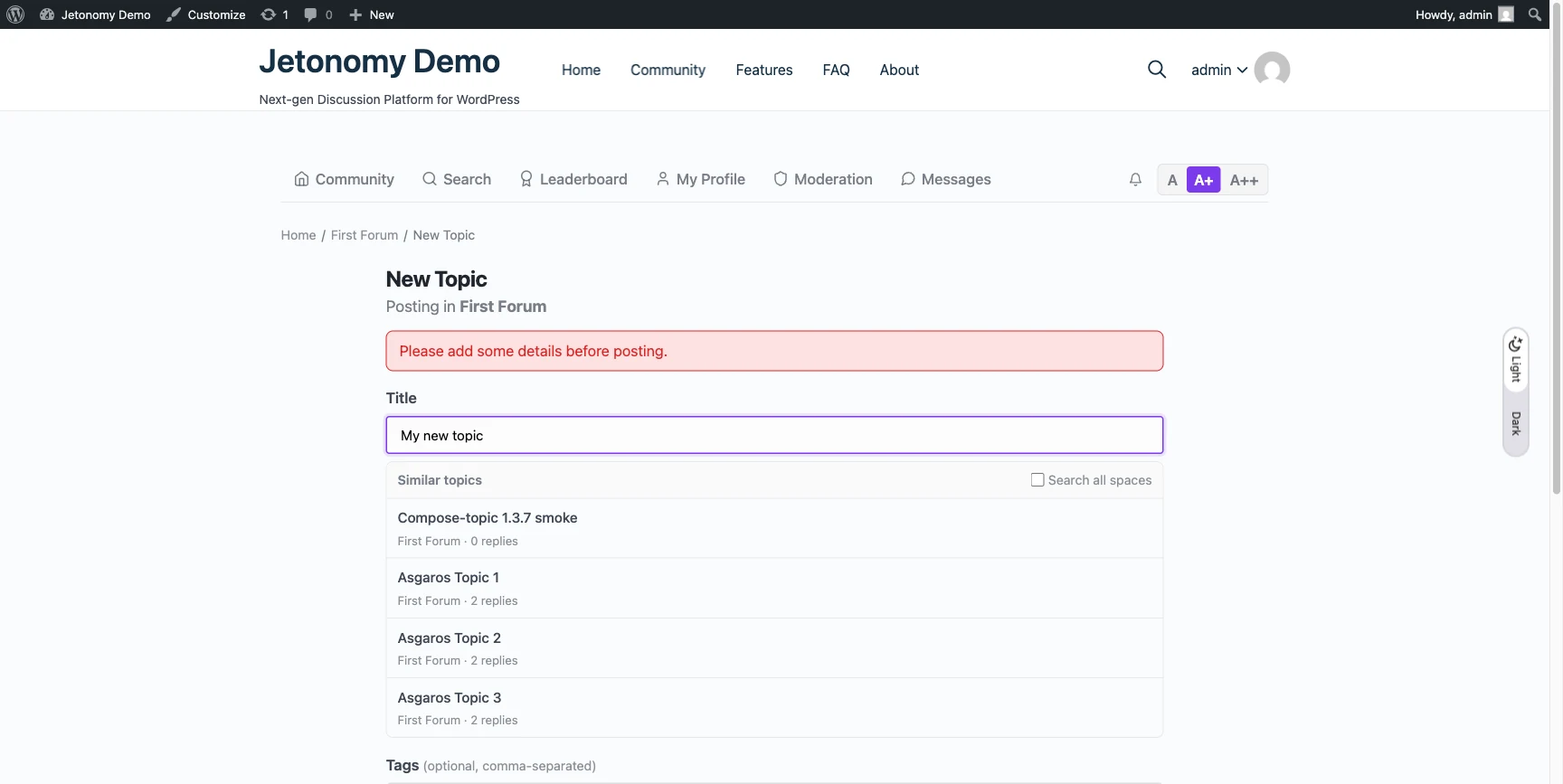Open the forum Search tab
1563x784 pixels.
coord(457,179)
